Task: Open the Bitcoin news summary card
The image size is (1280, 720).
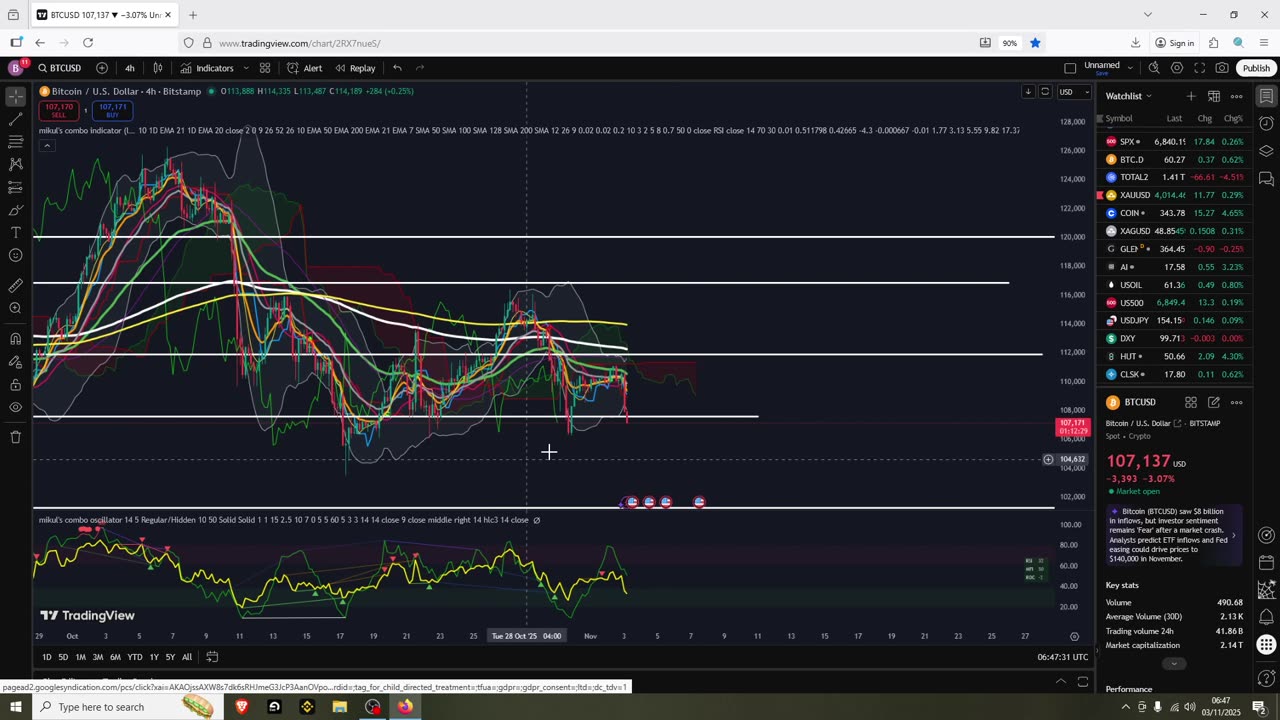Action: [1174, 535]
